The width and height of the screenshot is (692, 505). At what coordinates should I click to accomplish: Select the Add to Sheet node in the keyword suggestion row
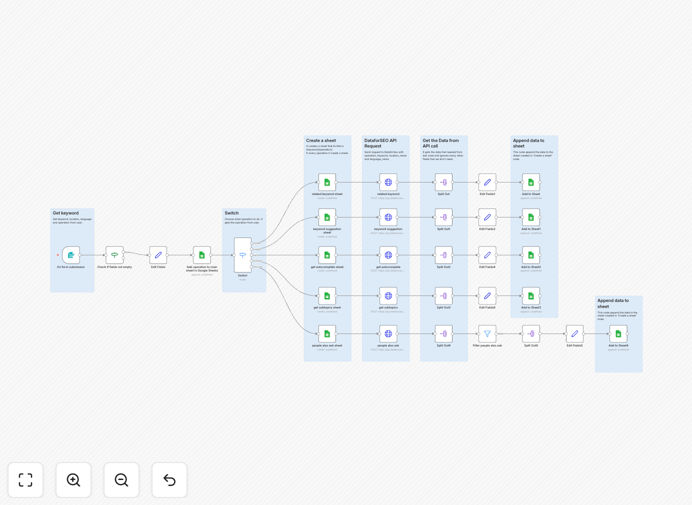tap(531, 217)
